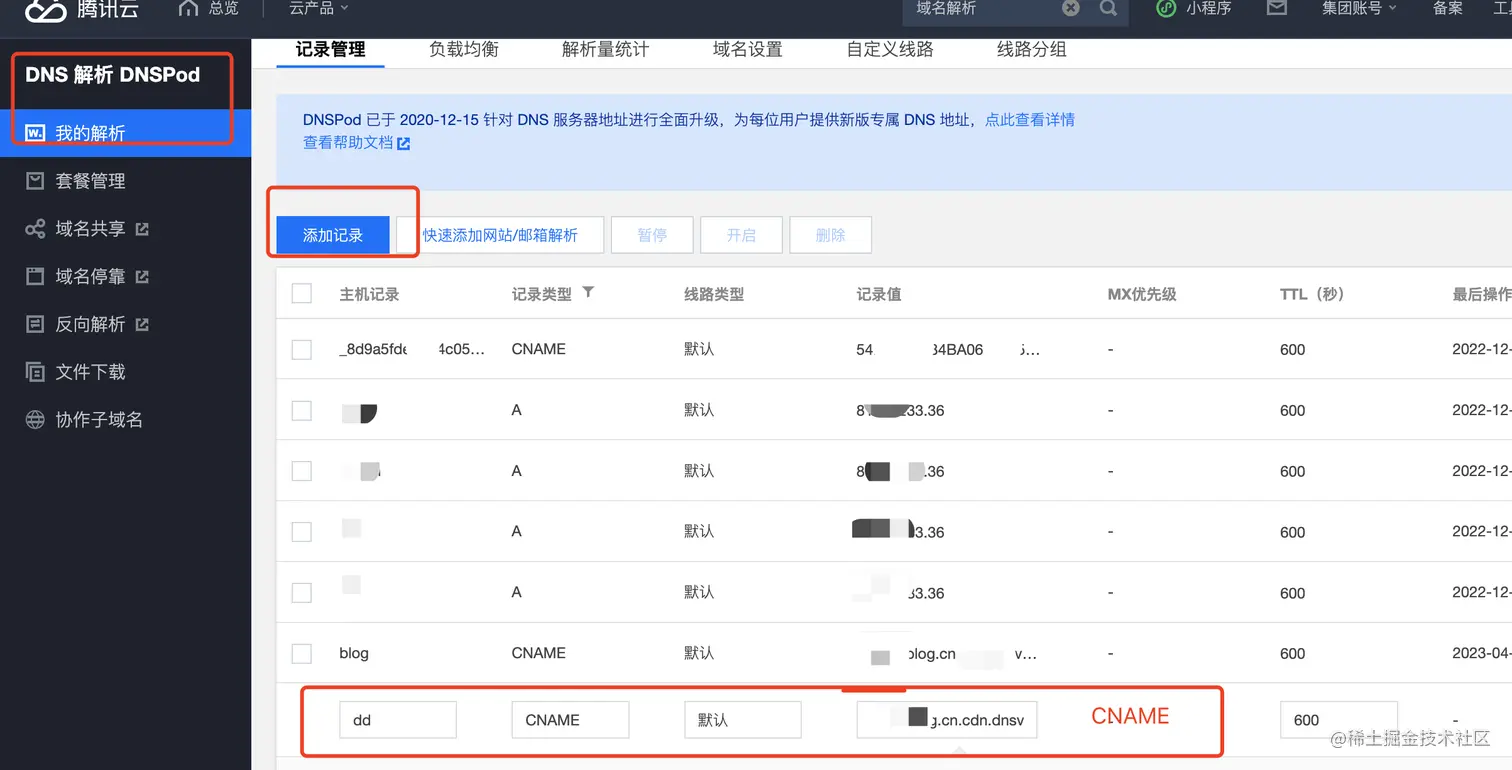
Task: Click the 添加记录 button
Action: (333, 235)
